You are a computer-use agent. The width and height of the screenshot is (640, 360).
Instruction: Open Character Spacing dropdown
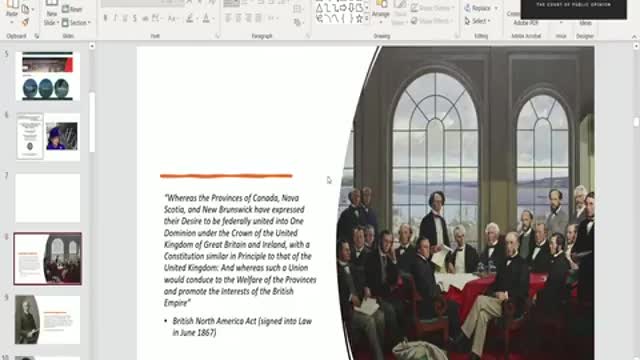(156, 18)
